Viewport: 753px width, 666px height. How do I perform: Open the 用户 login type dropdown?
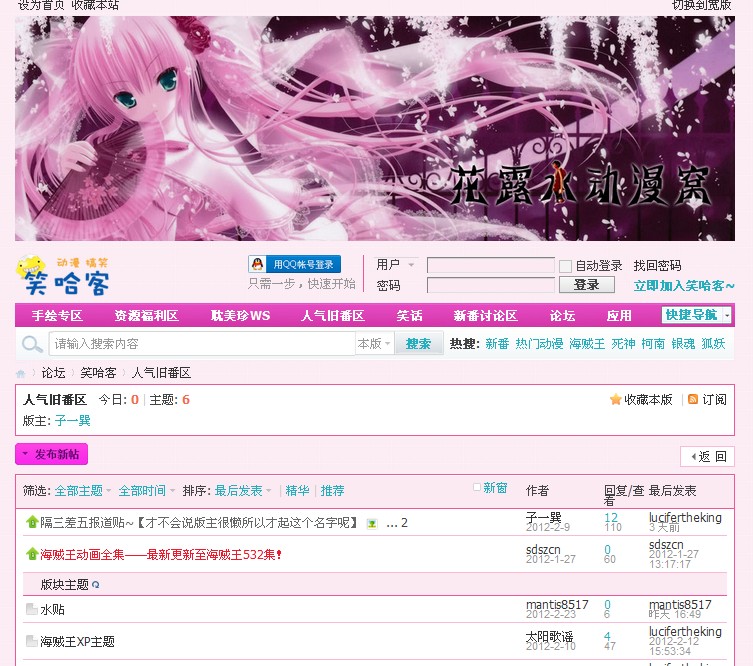pos(396,265)
